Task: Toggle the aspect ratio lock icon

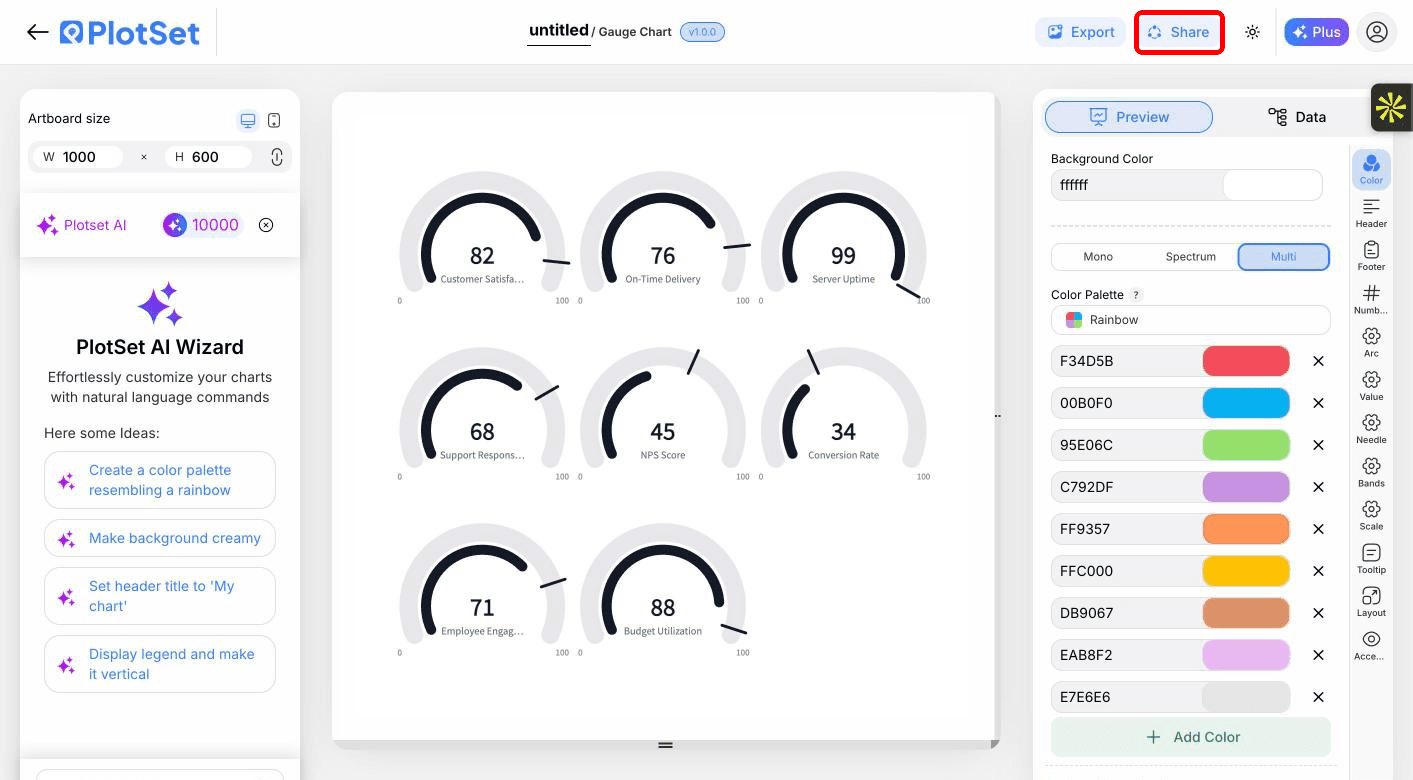Action: click(x=277, y=157)
